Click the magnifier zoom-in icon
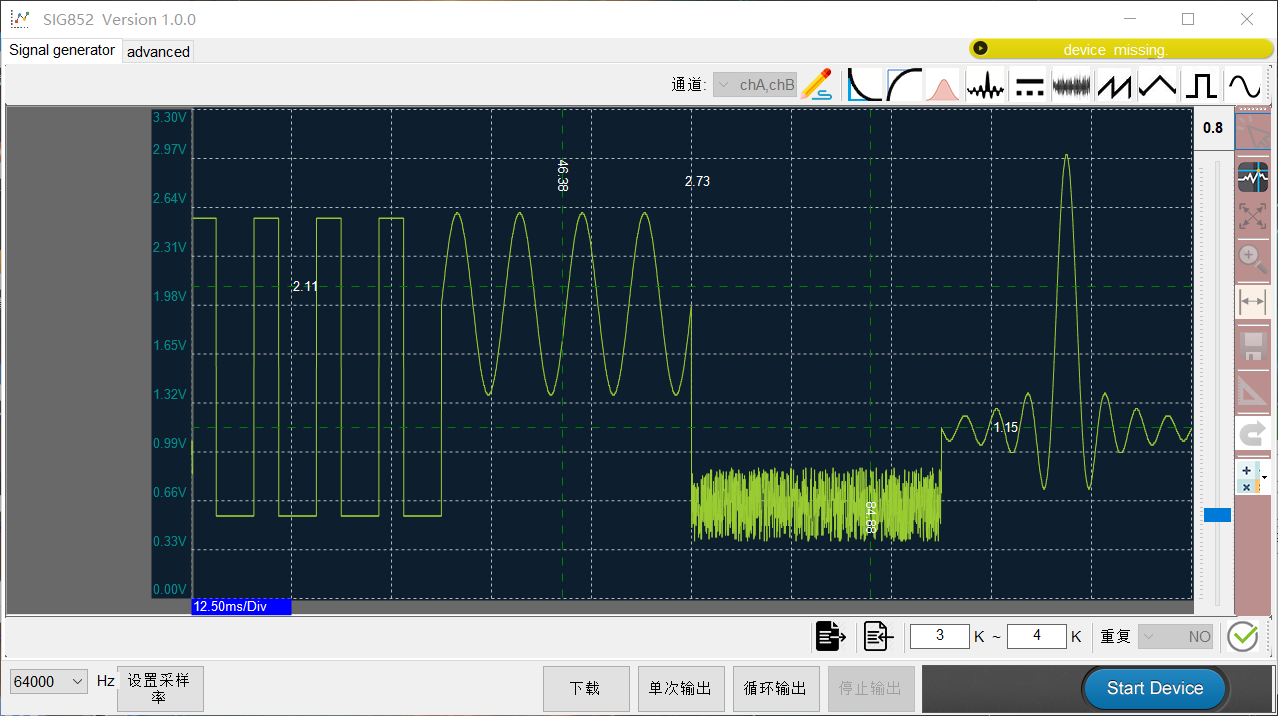The height and width of the screenshot is (716, 1278). pos(1253,258)
